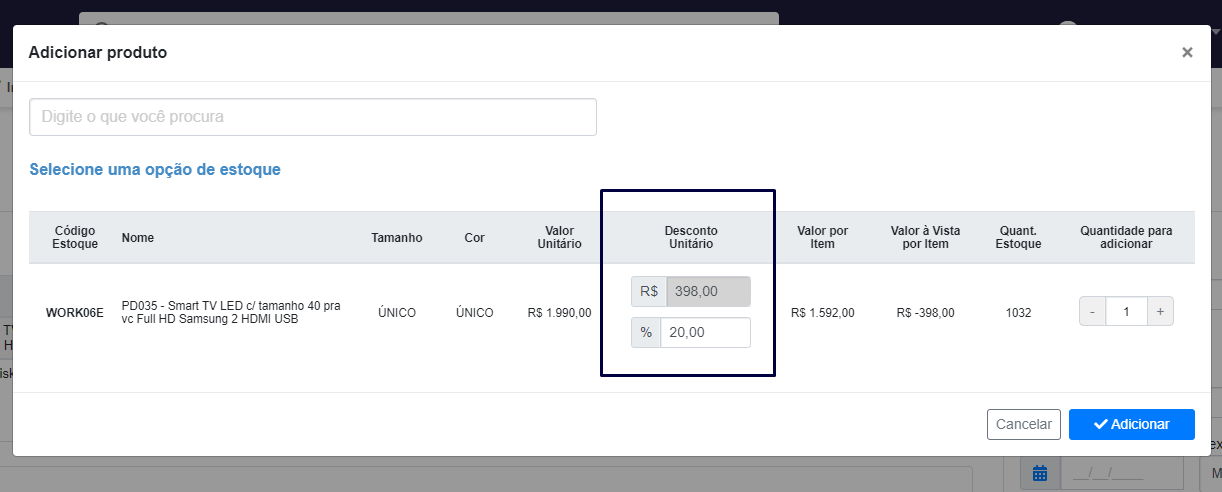Focus the quantity to add field
Screen dimensions: 1222x492
coord(1126,312)
